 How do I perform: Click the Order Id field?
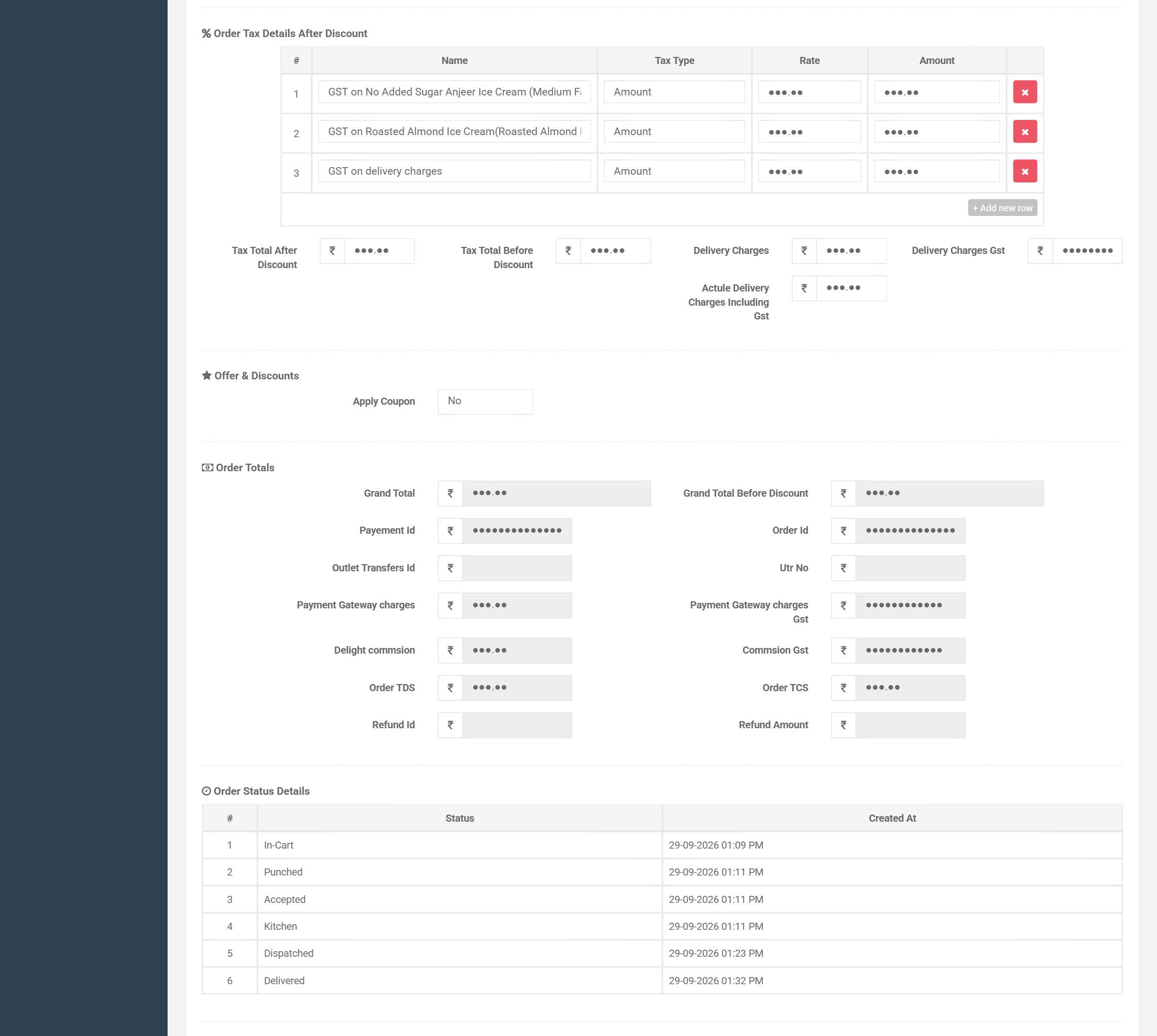click(910, 531)
